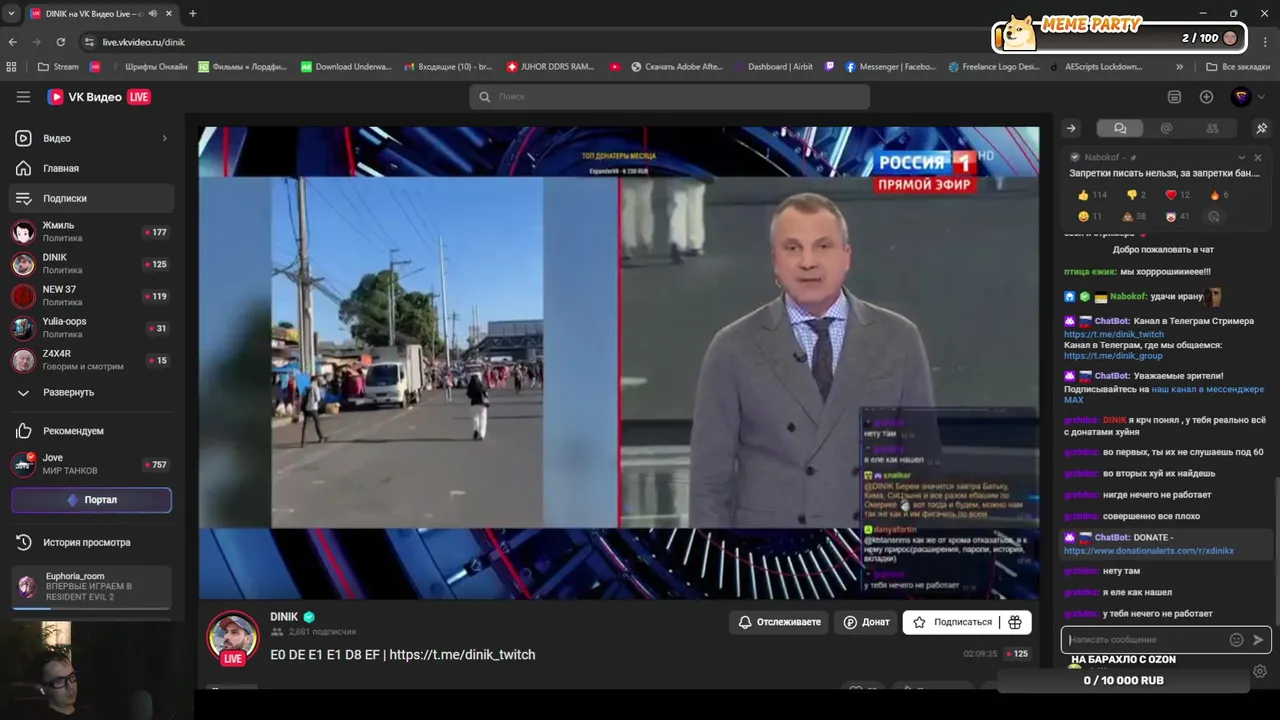Open Euphoria_room Resident Evil 2 history item
Image resolution: width=1280 pixels, height=720 pixels.
[x=91, y=587]
